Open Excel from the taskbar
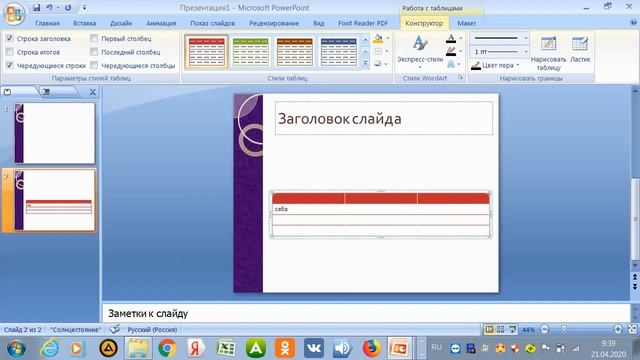Screen dimensions: 640x360 (x=226, y=348)
